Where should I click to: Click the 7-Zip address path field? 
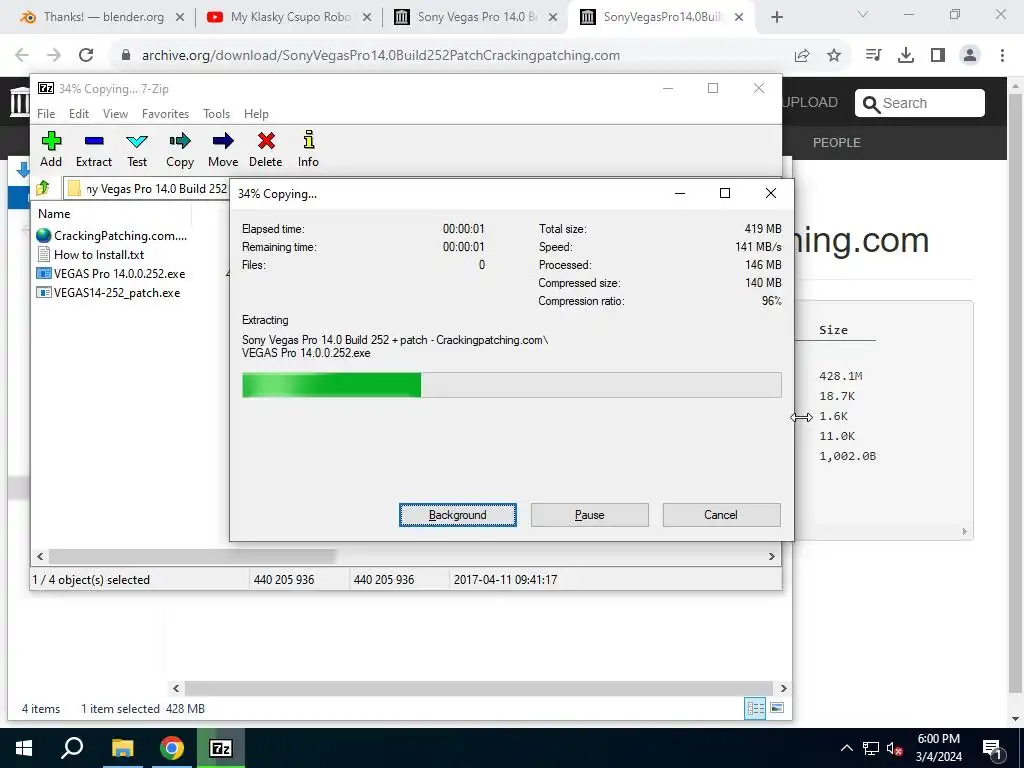click(147, 189)
